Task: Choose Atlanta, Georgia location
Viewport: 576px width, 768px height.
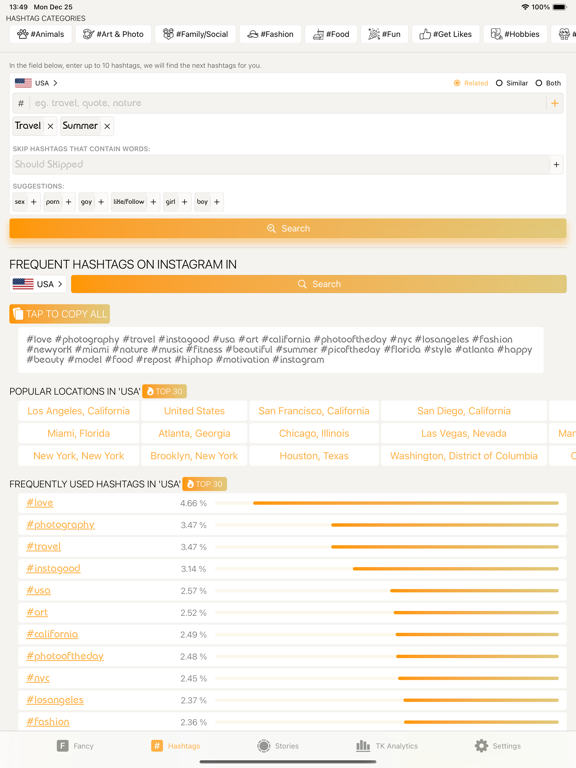Action: pos(194,433)
